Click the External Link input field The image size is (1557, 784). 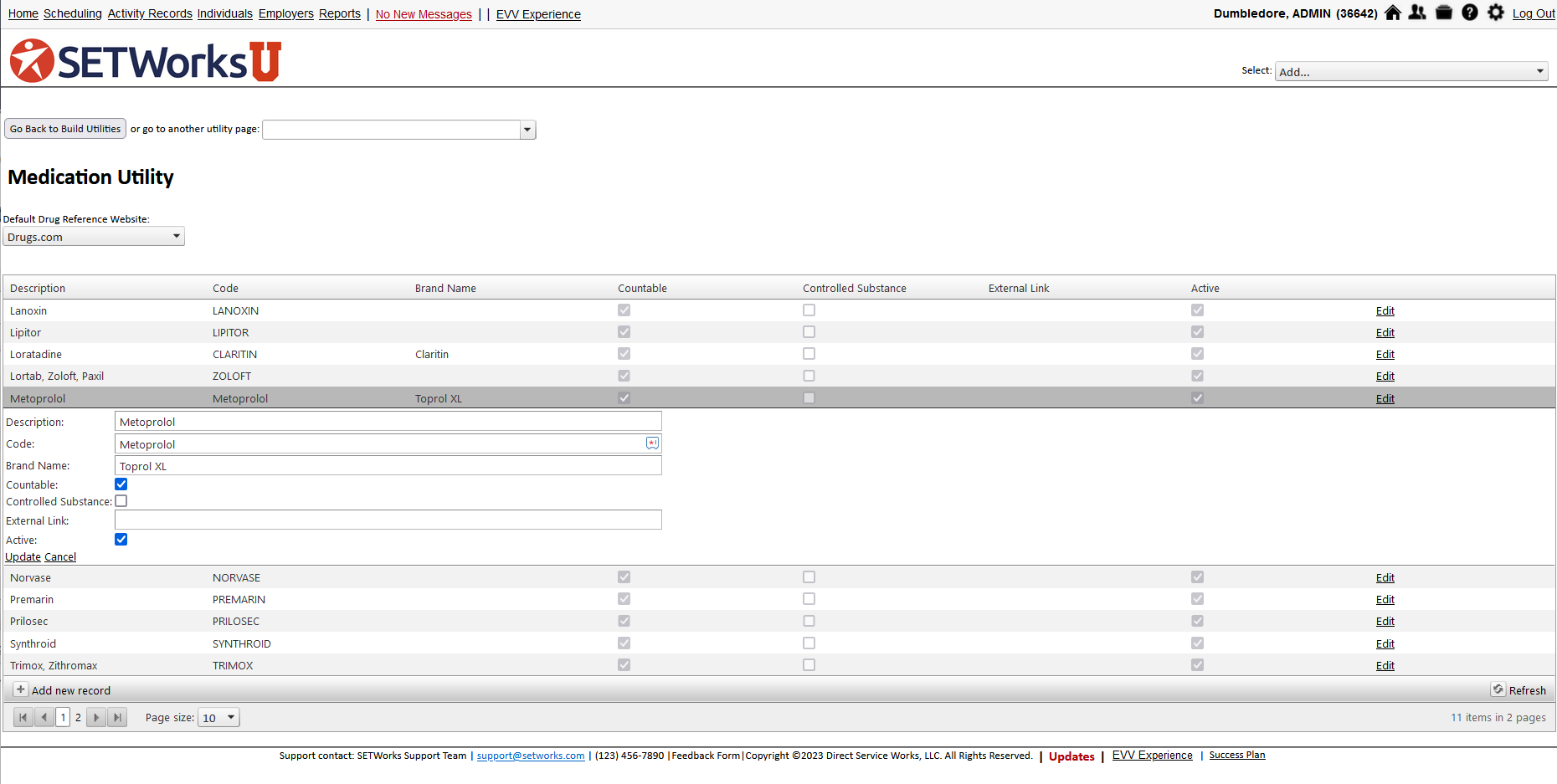click(388, 520)
